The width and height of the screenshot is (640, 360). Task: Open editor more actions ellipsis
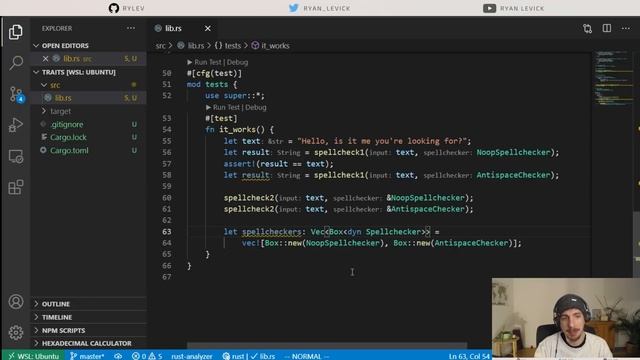click(x=626, y=28)
